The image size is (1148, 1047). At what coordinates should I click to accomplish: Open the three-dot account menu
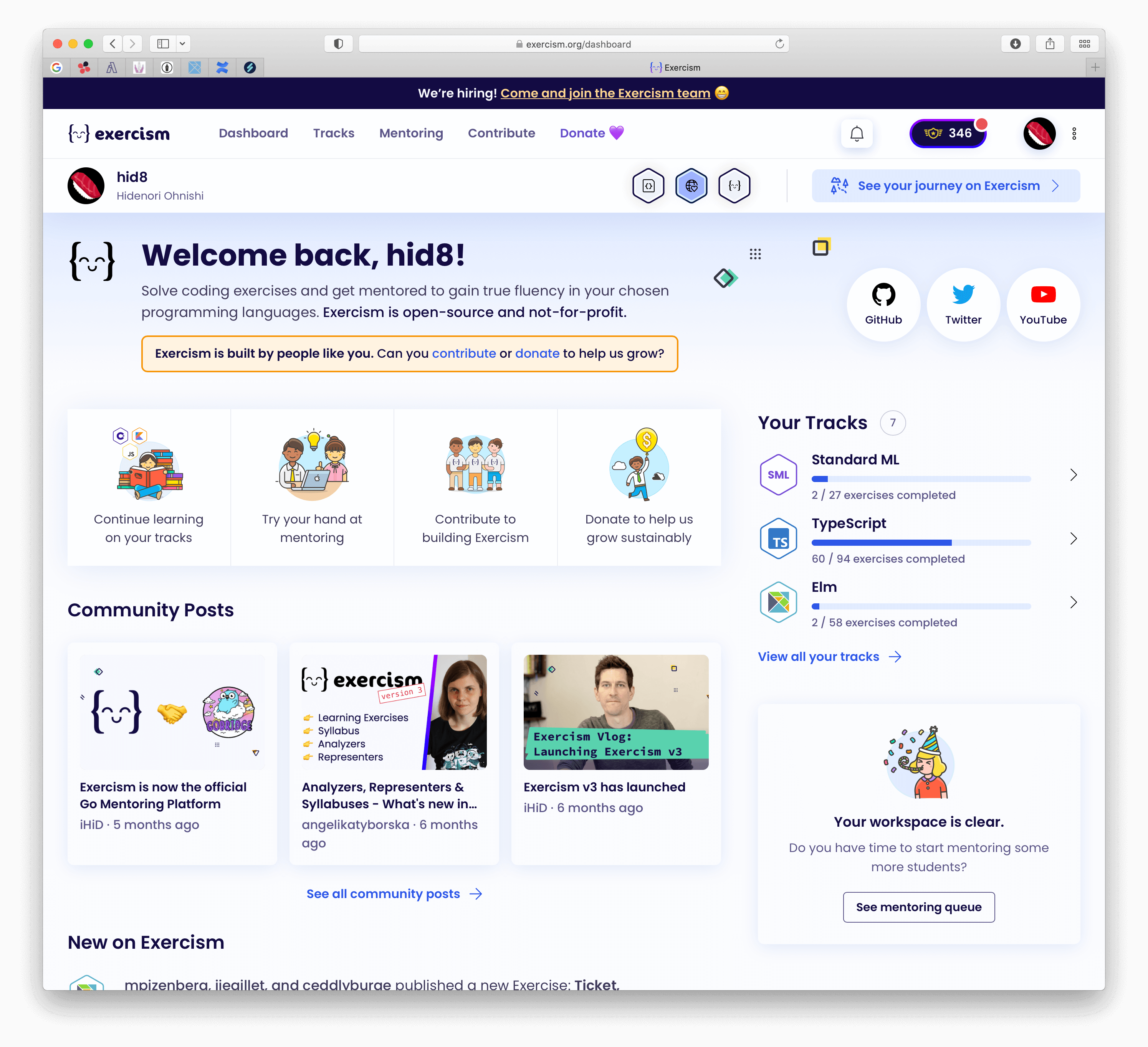pyautogui.click(x=1074, y=134)
